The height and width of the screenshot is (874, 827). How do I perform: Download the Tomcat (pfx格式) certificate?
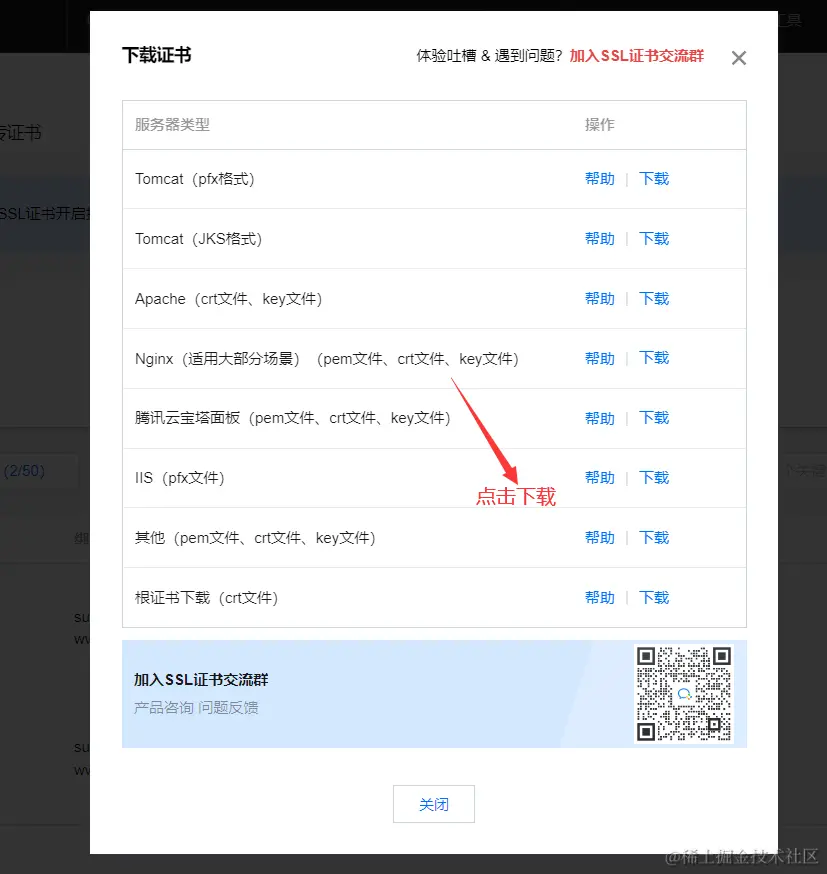pos(654,179)
